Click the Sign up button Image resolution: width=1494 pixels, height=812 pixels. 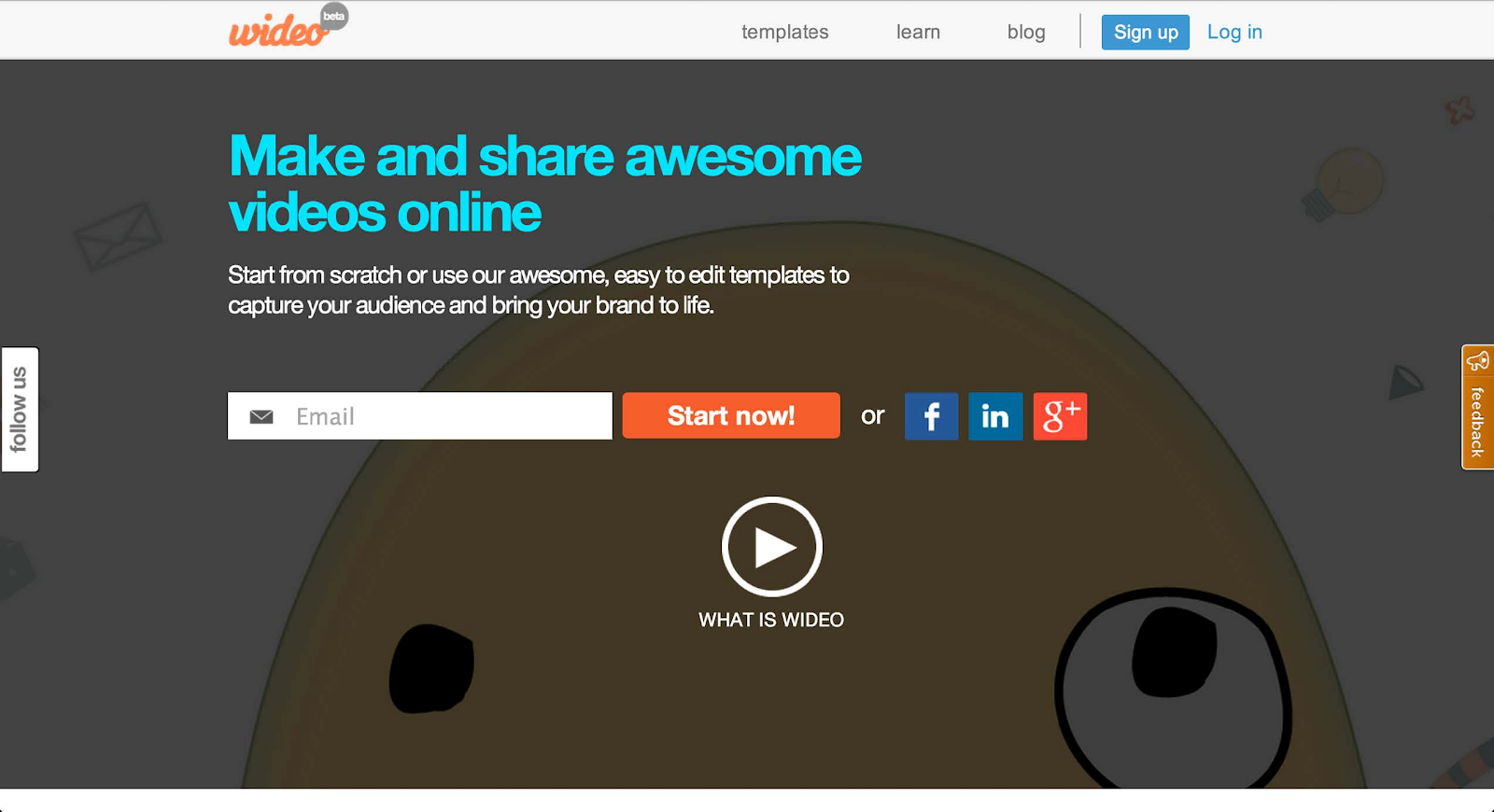tap(1146, 33)
